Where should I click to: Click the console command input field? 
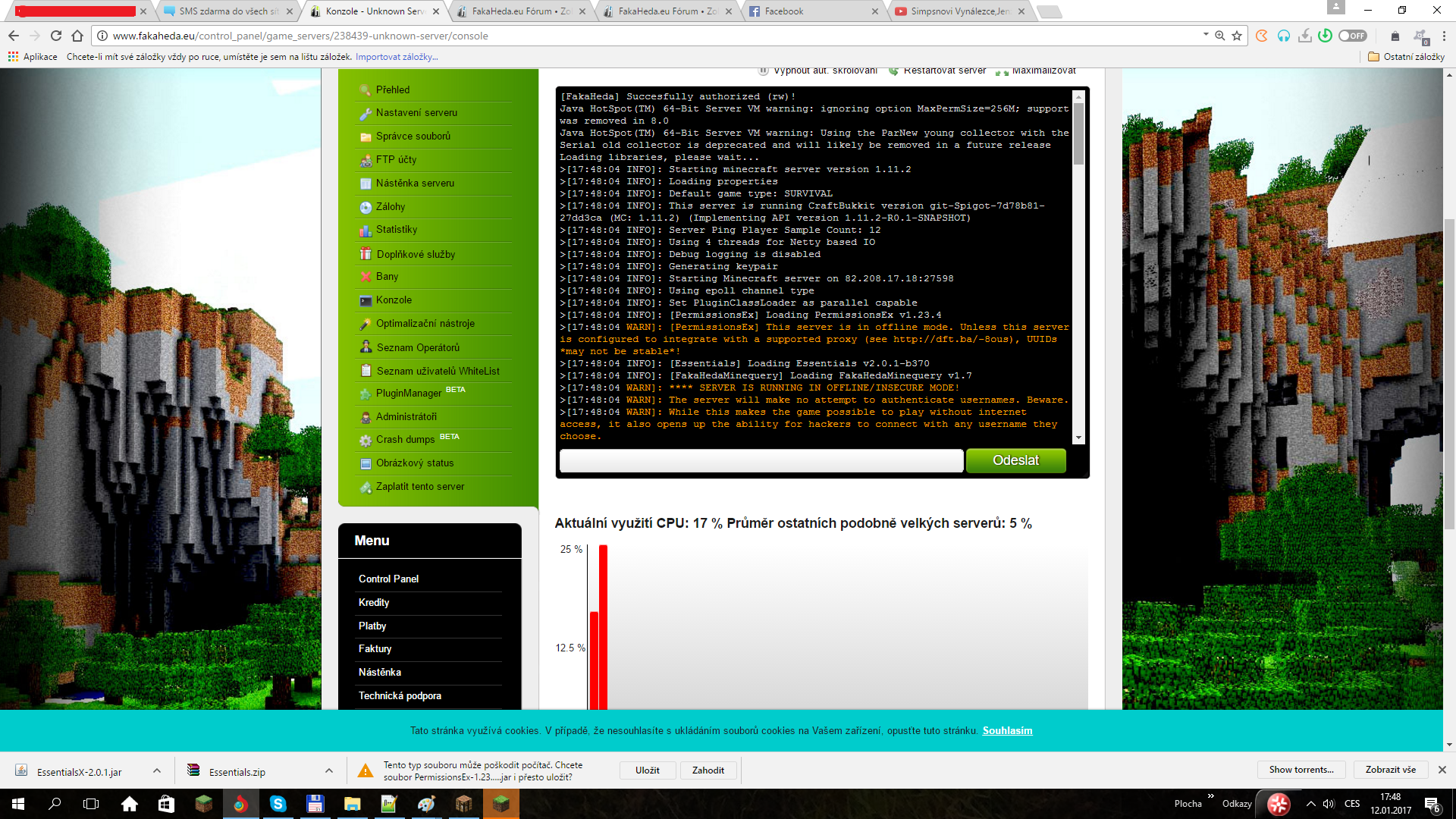[761, 460]
